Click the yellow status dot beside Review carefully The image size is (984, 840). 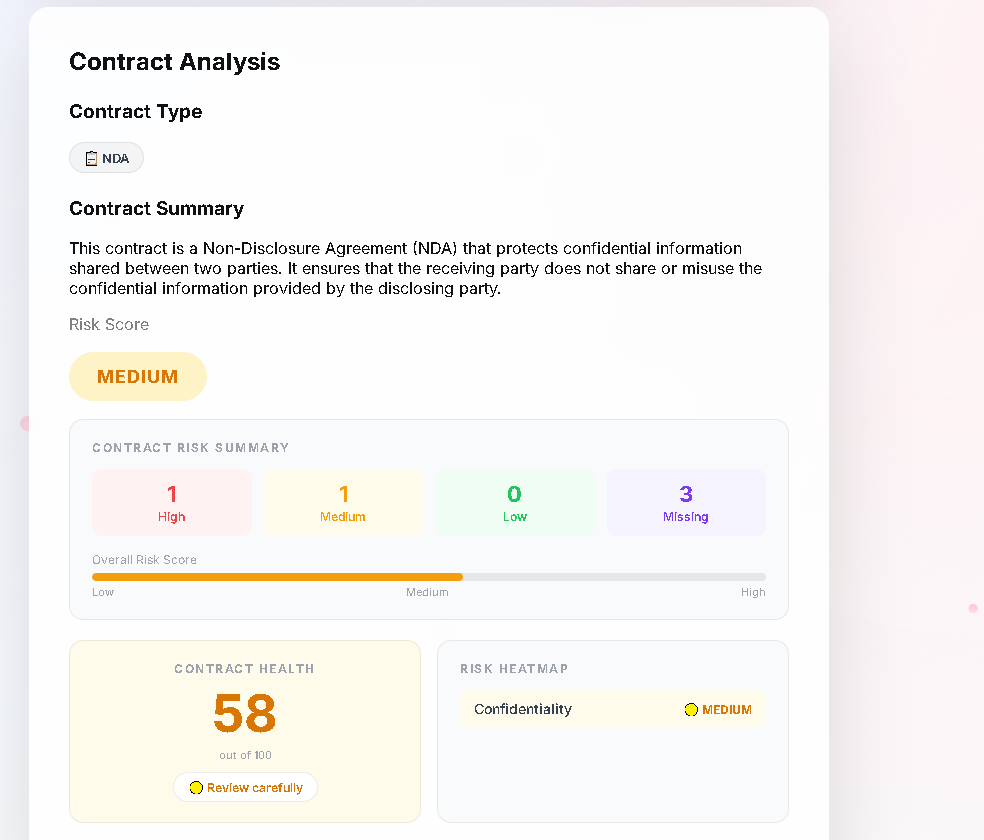196,787
